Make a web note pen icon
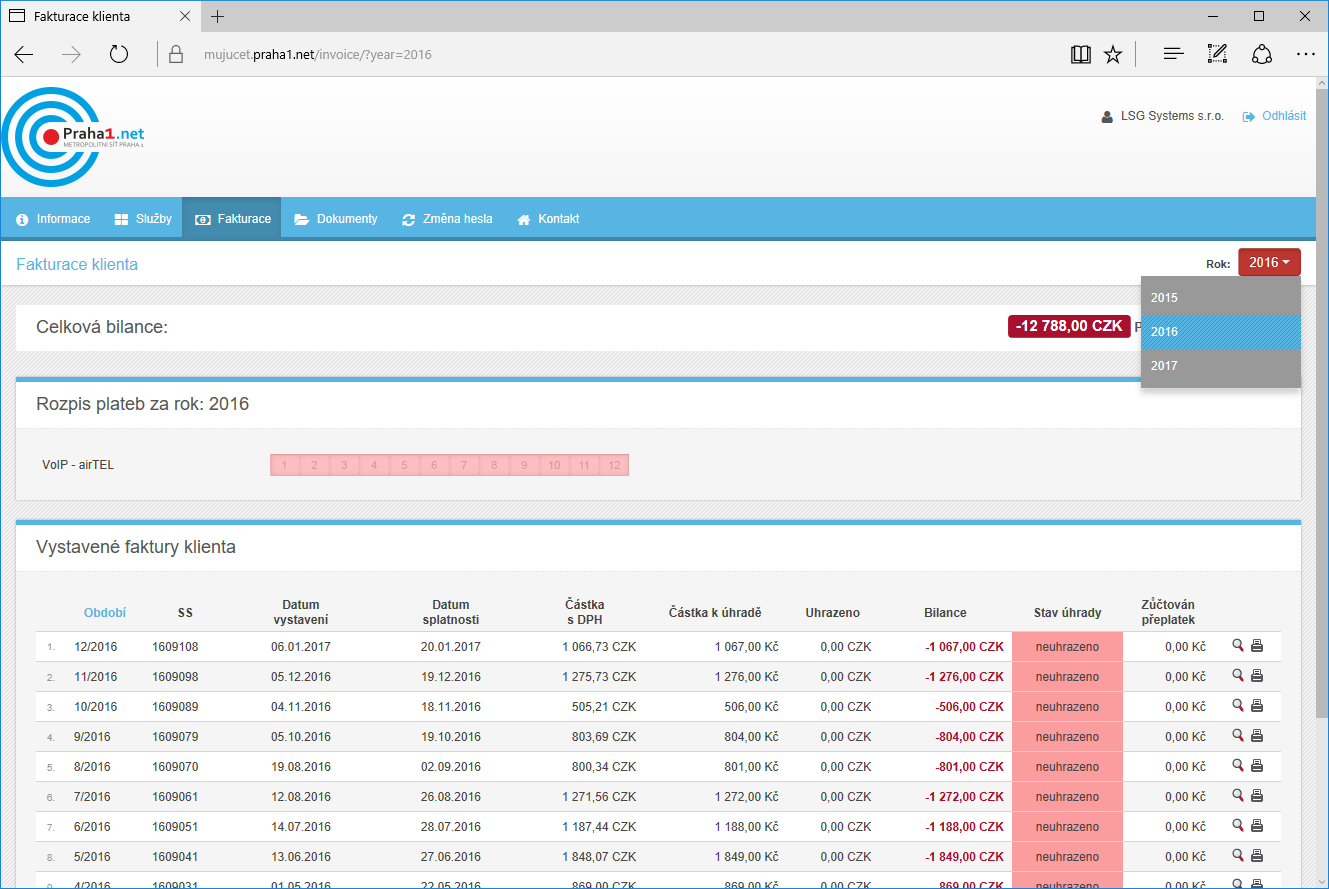The height and width of the screenshot is (889, 1329). click(1217, 55)
